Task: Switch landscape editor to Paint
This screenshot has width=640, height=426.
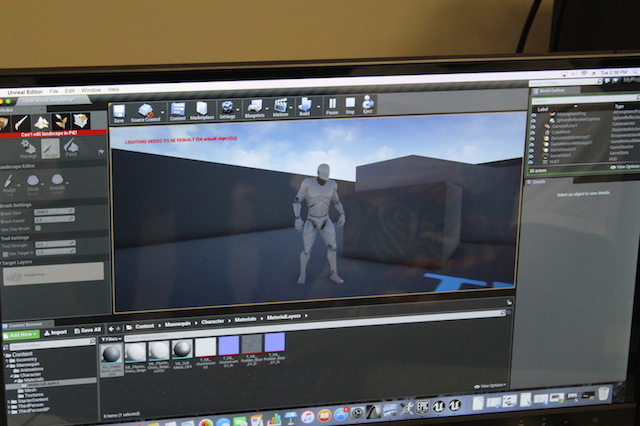Action: click(71, 147)
